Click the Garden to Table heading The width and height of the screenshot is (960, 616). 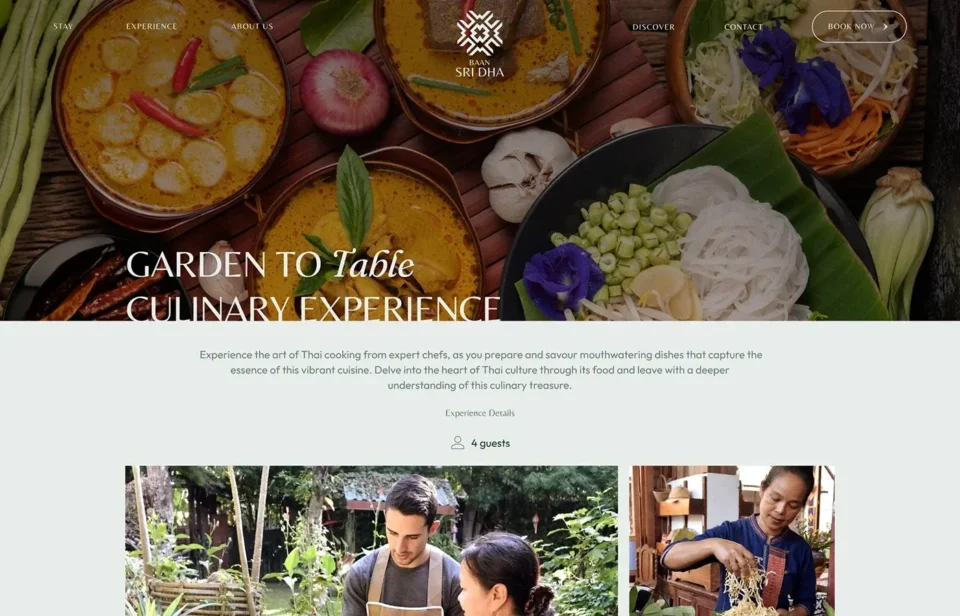(270, 265)
